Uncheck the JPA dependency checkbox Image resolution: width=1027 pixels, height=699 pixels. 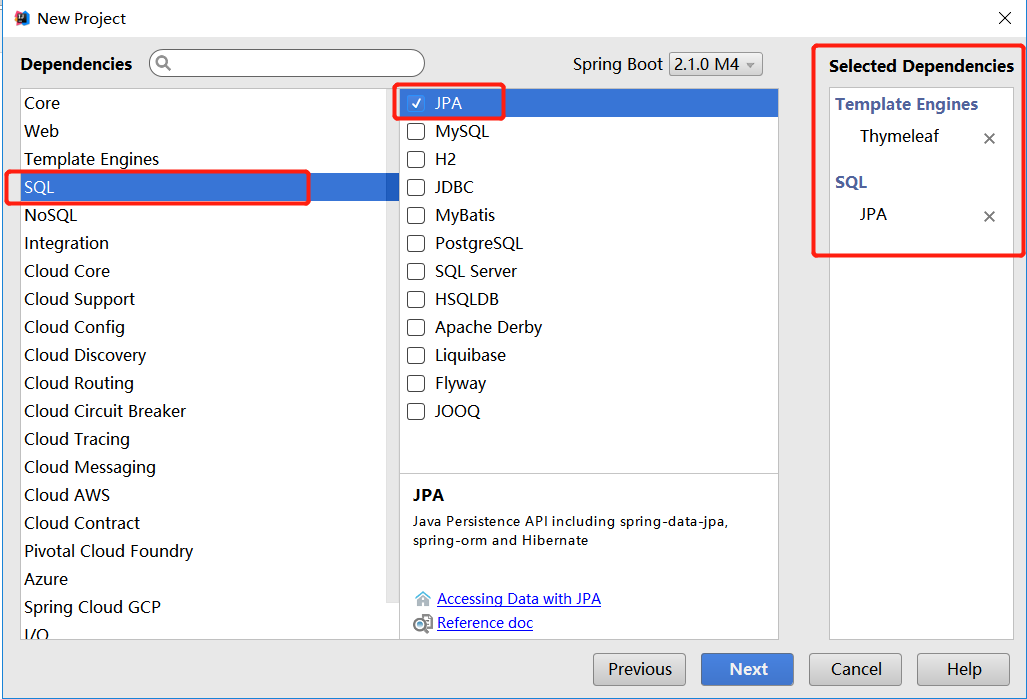416,103
